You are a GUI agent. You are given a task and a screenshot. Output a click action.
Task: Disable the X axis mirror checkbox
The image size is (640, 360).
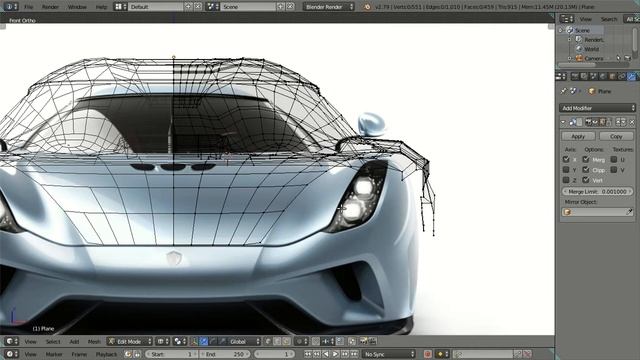pyautogui.click(x=566, y=160)
